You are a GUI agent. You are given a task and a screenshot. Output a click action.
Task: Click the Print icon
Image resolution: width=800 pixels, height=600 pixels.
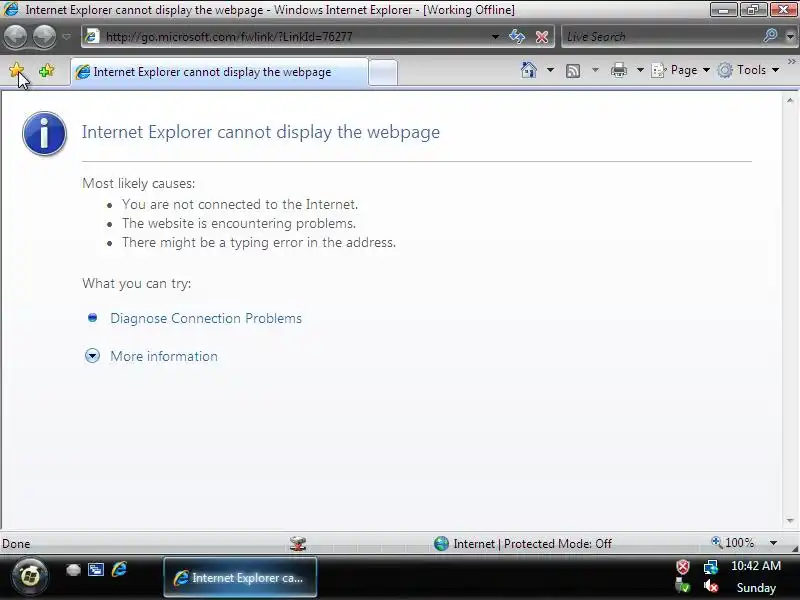[x=619, y=70]
